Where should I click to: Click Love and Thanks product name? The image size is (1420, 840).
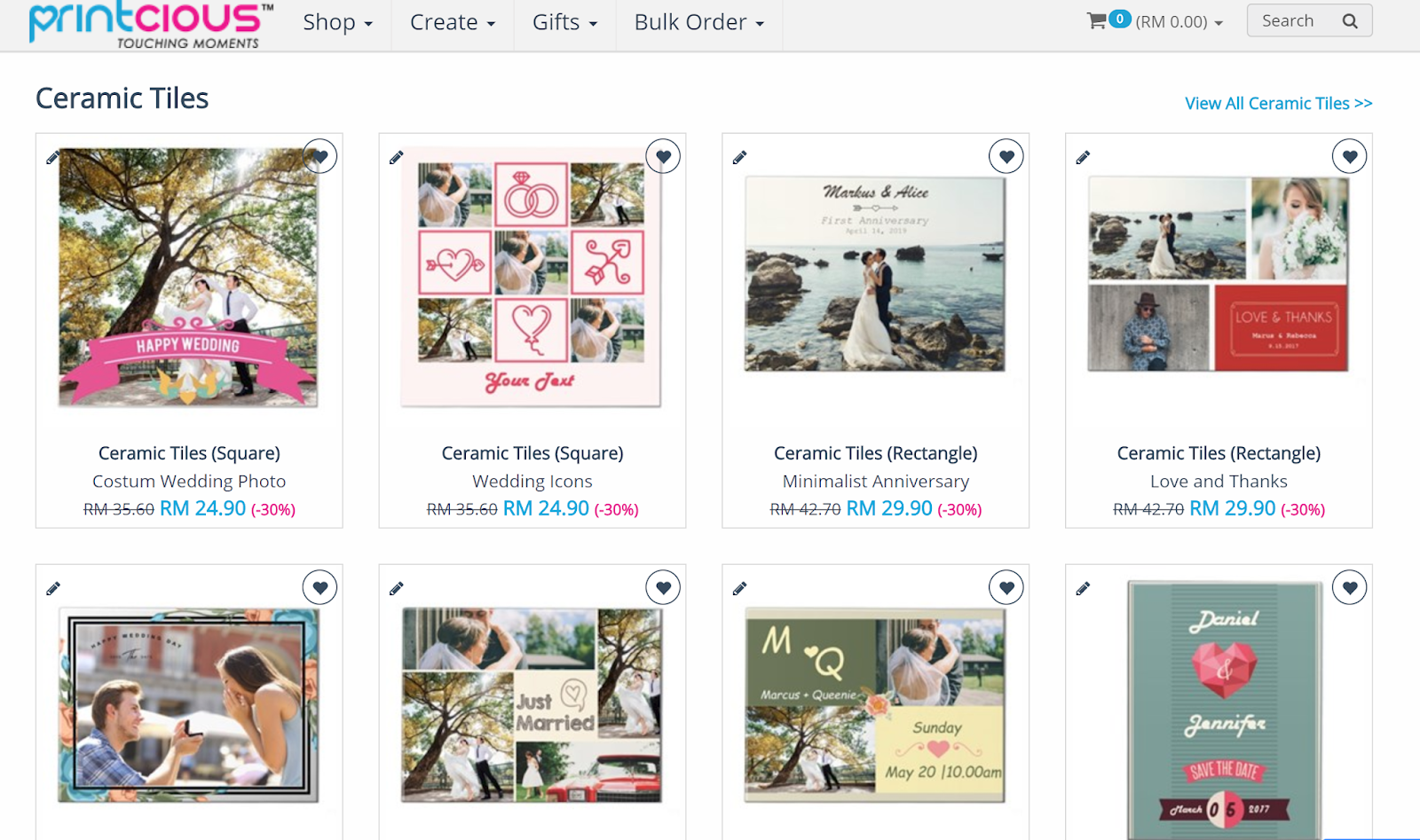[1219, 482]
